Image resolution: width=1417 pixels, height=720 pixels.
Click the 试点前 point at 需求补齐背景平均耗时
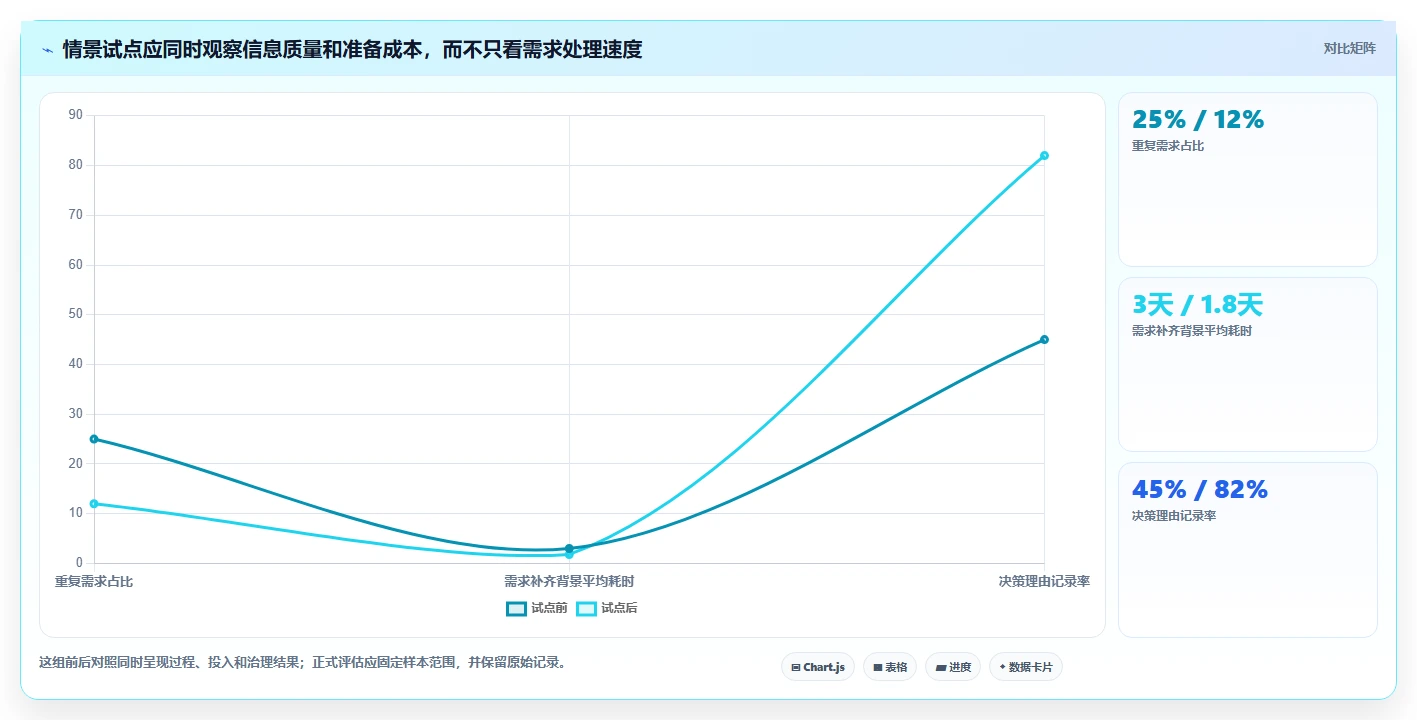point(569,548)
